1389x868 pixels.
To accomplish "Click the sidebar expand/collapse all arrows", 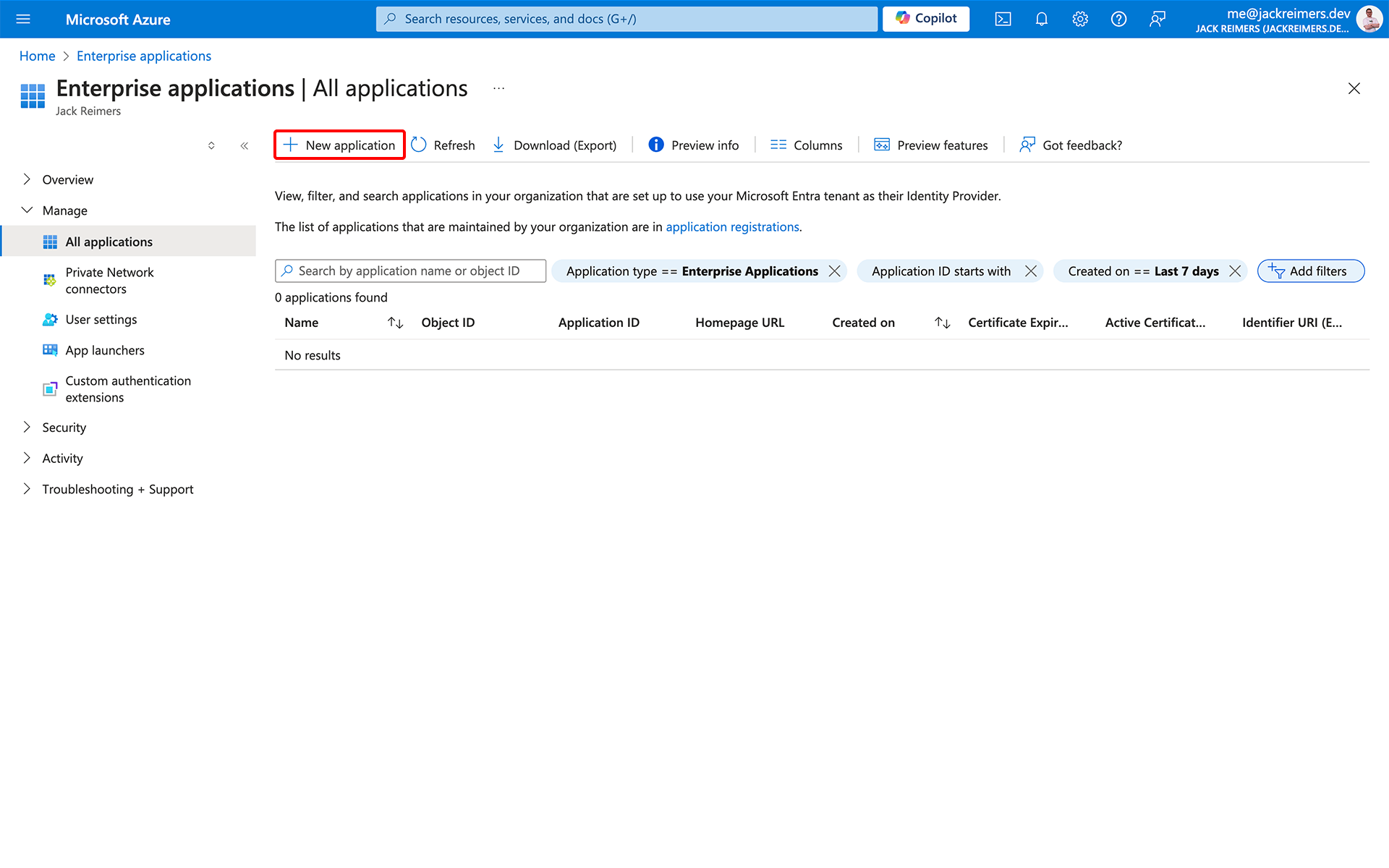I will click(211, 145).
